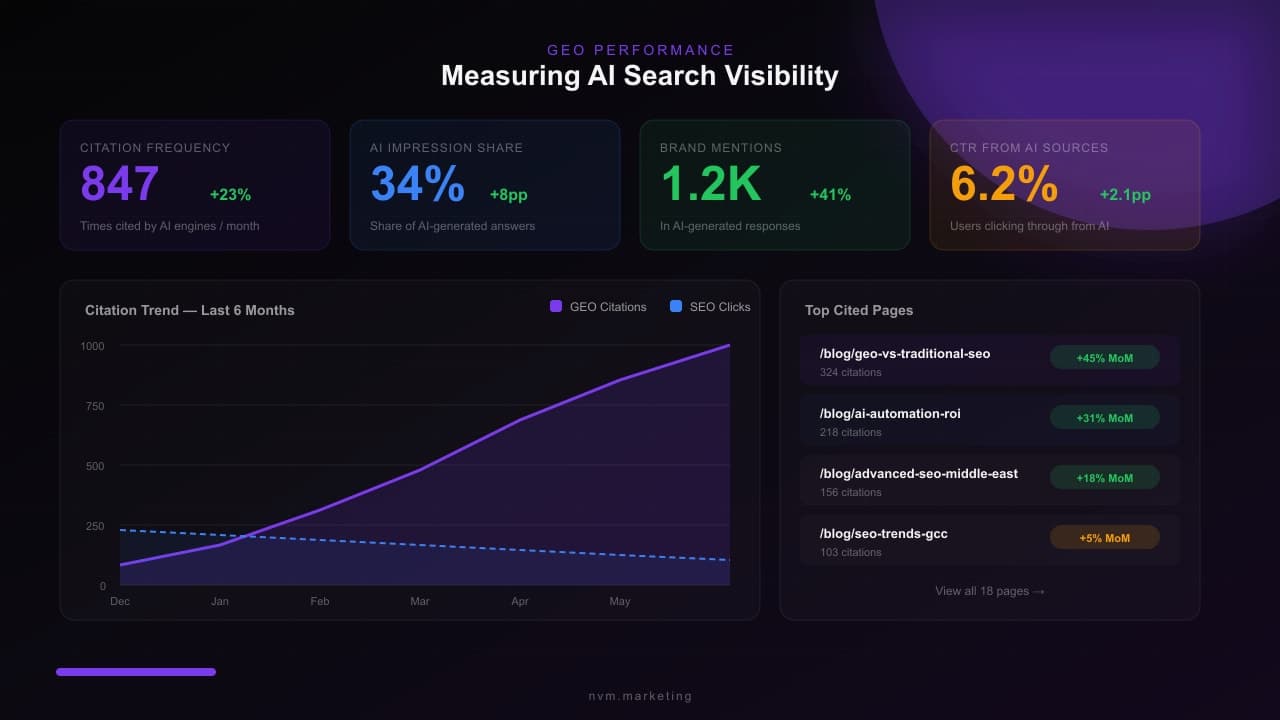Click the Feb label on the chart axis
This screenshot has width=1280, height=720.
pos(320,601)
